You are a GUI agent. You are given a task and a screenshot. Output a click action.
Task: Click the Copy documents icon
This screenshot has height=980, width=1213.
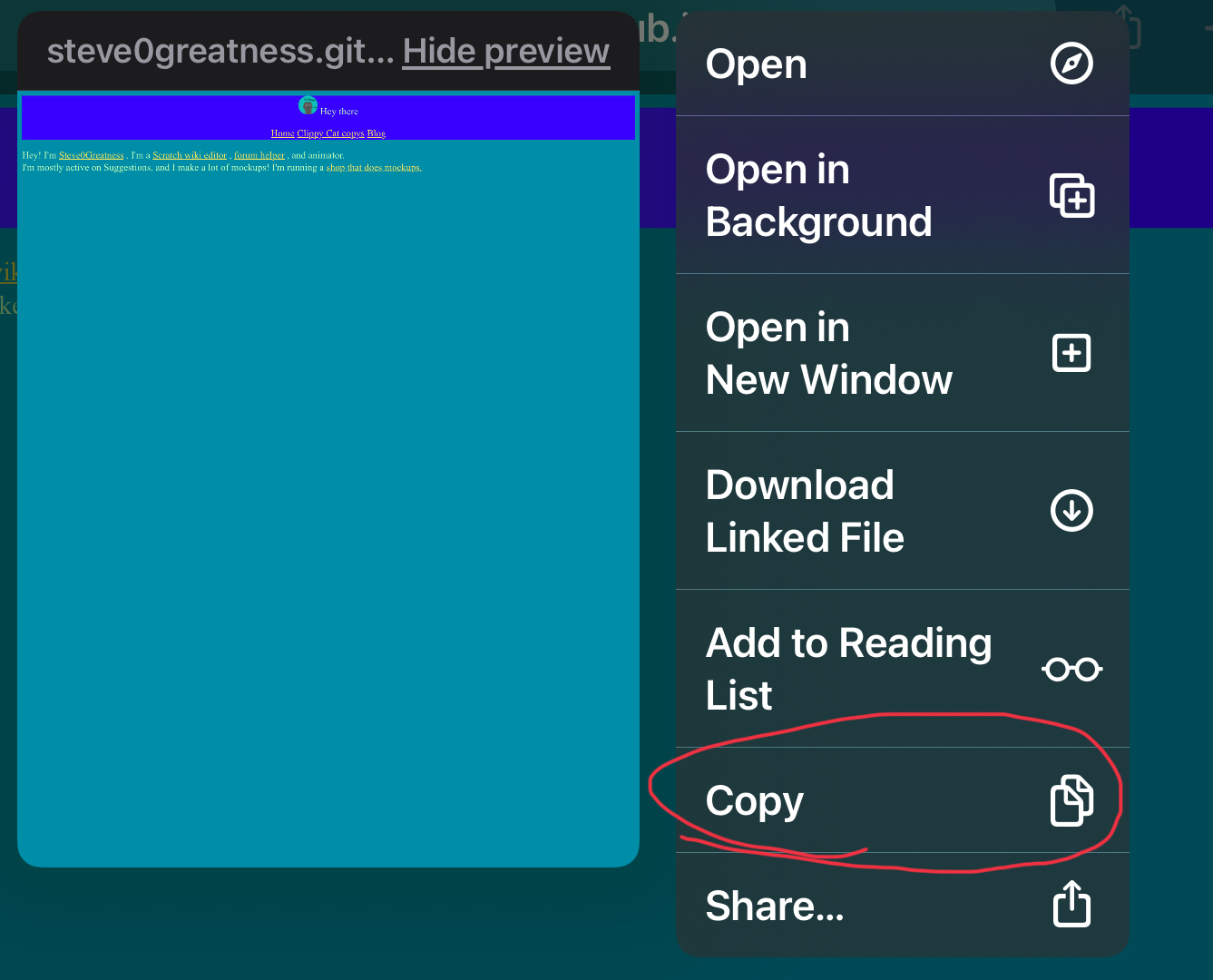point(1071,800)
